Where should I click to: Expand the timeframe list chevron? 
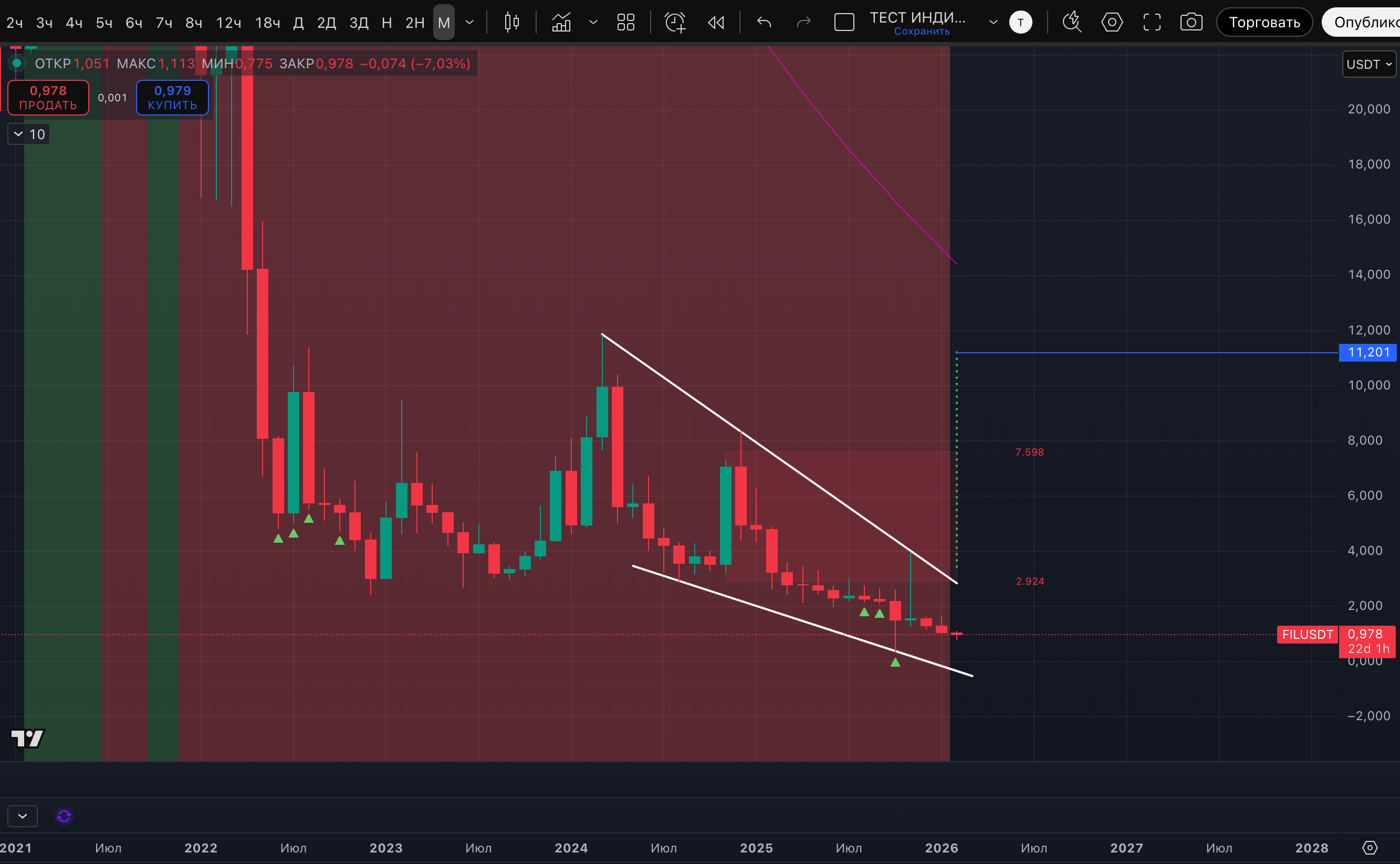469,22
